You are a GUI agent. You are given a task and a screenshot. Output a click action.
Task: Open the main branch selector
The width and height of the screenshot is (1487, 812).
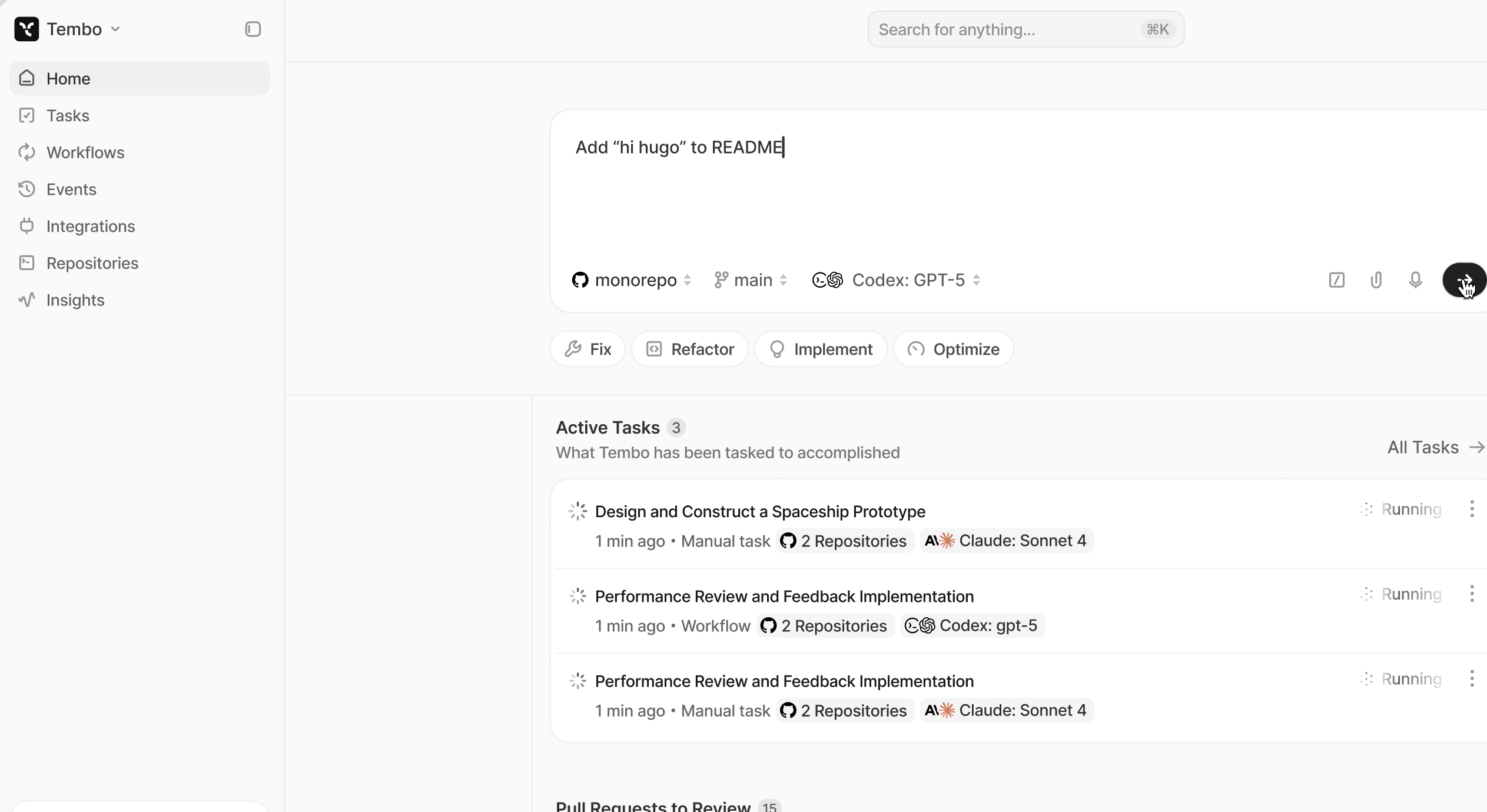pos(751,280)
